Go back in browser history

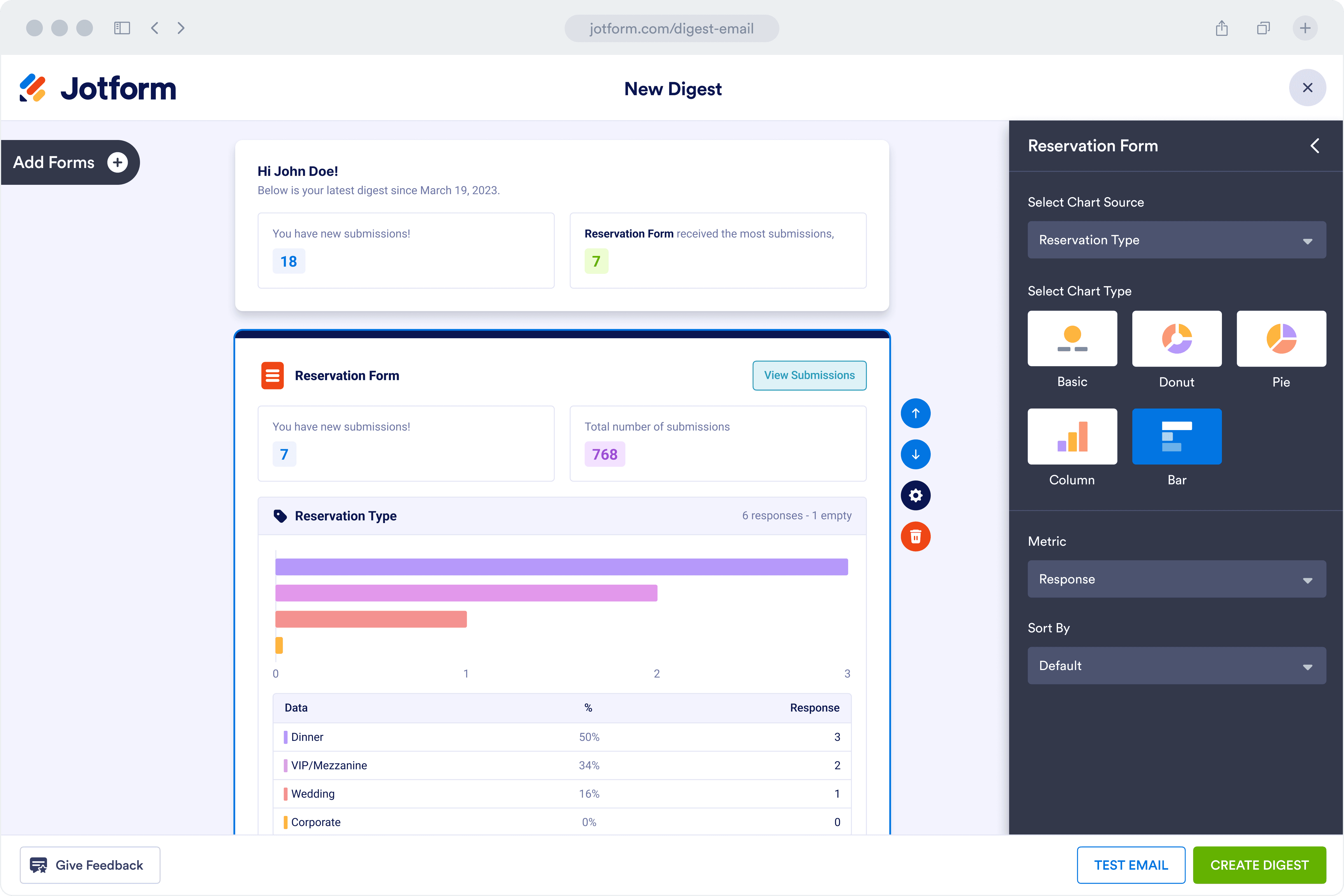tap(154, 28)
